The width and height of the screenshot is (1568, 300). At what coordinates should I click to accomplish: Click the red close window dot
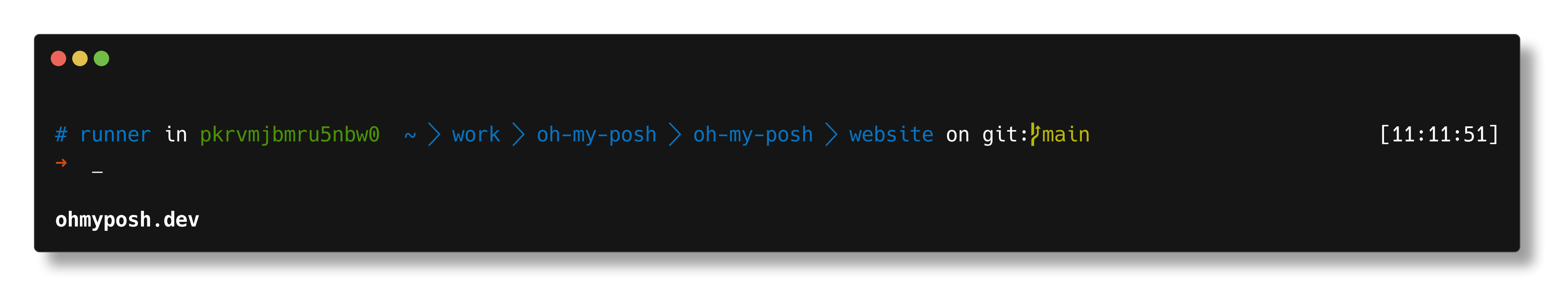(x=58, y=58)
